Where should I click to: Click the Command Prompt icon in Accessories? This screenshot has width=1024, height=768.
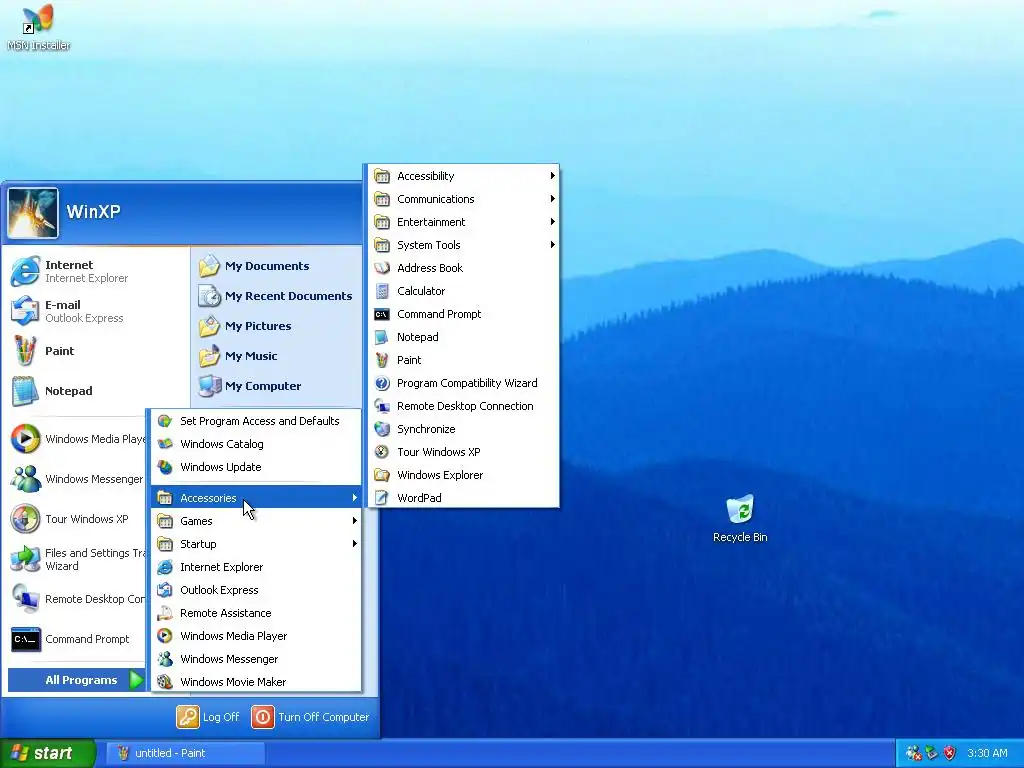382,314
